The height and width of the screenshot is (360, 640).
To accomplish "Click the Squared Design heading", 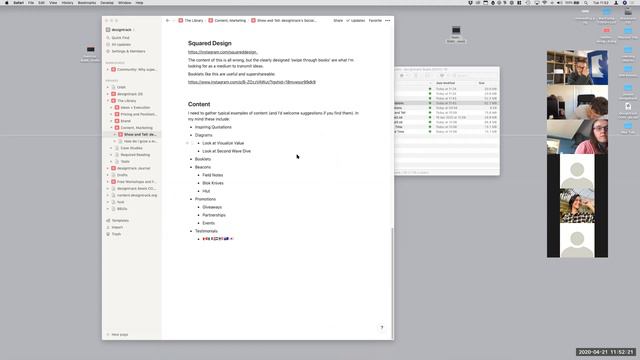I will (209, 43).
